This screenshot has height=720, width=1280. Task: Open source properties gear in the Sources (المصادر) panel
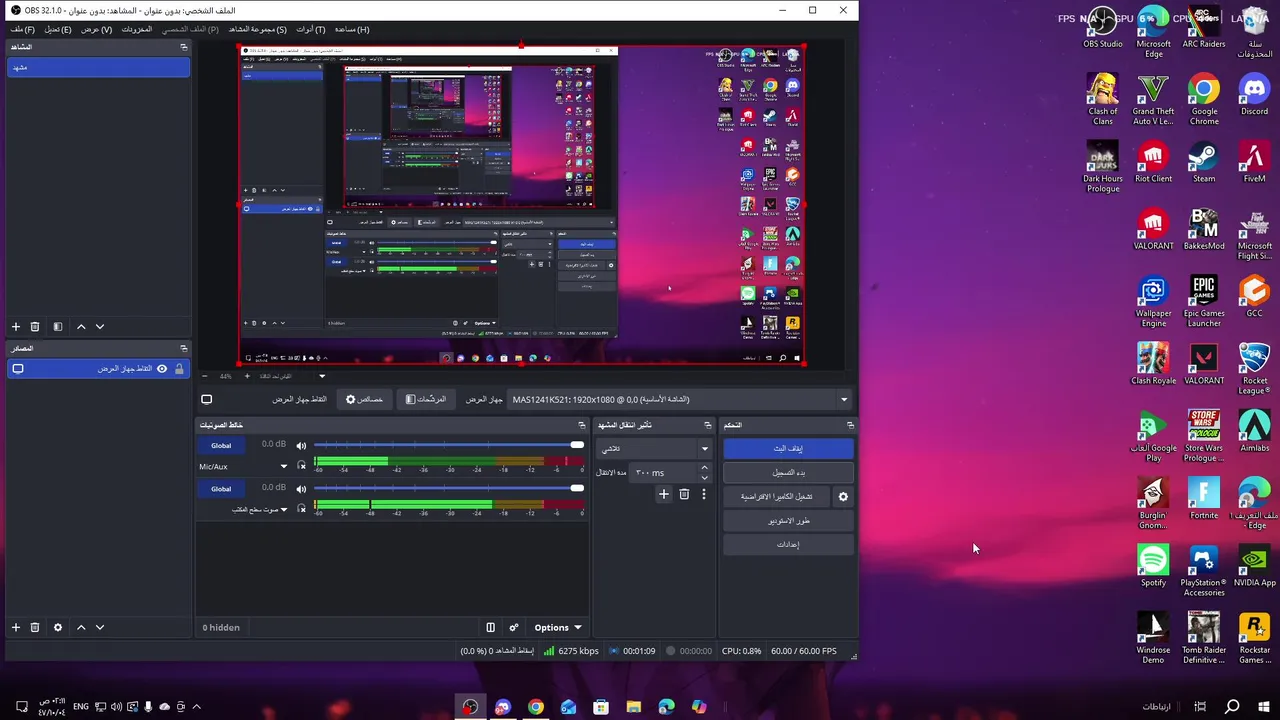click(x=58, y=627)
